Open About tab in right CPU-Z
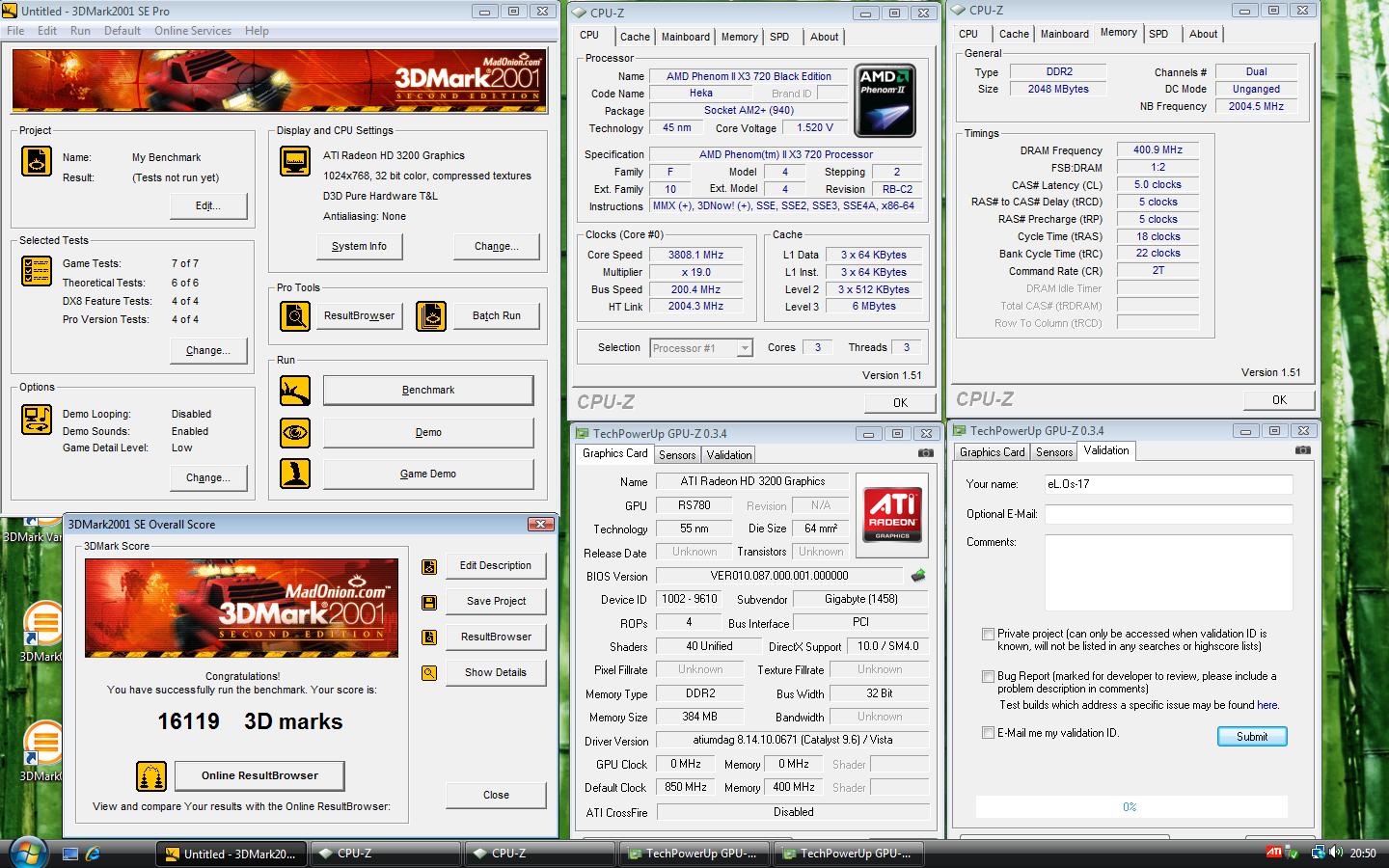Viewport: 1389px width, 868px height. 1203,34
